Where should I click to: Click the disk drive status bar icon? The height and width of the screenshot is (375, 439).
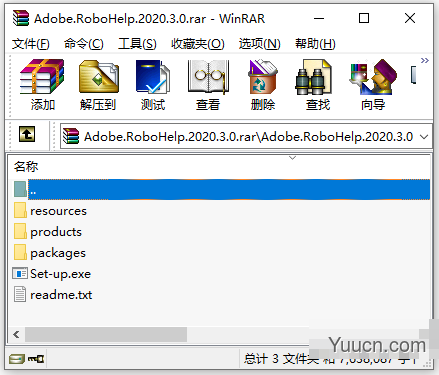(17, 359)
